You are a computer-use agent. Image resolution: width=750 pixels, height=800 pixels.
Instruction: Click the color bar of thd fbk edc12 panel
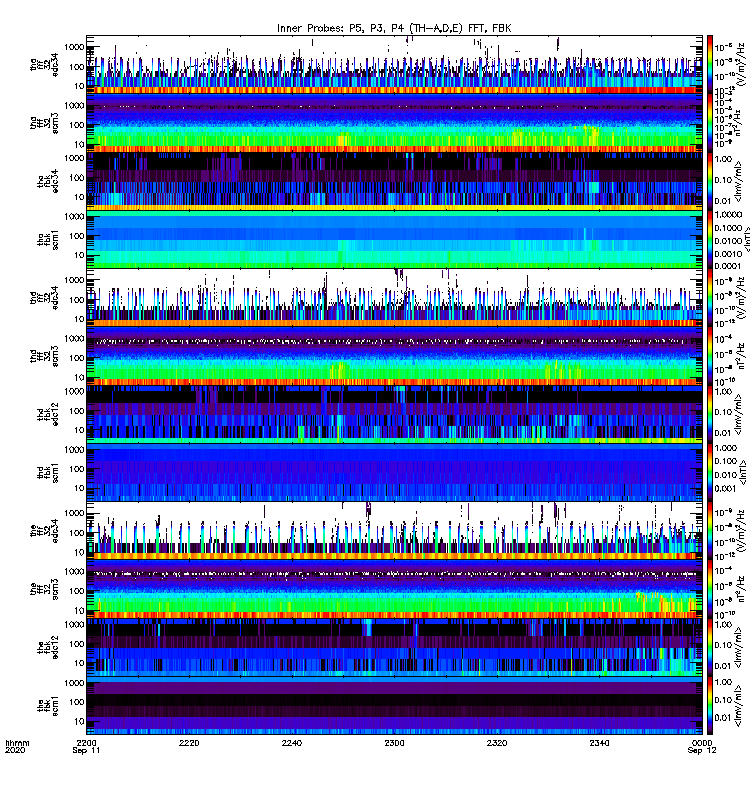[710, 415]
